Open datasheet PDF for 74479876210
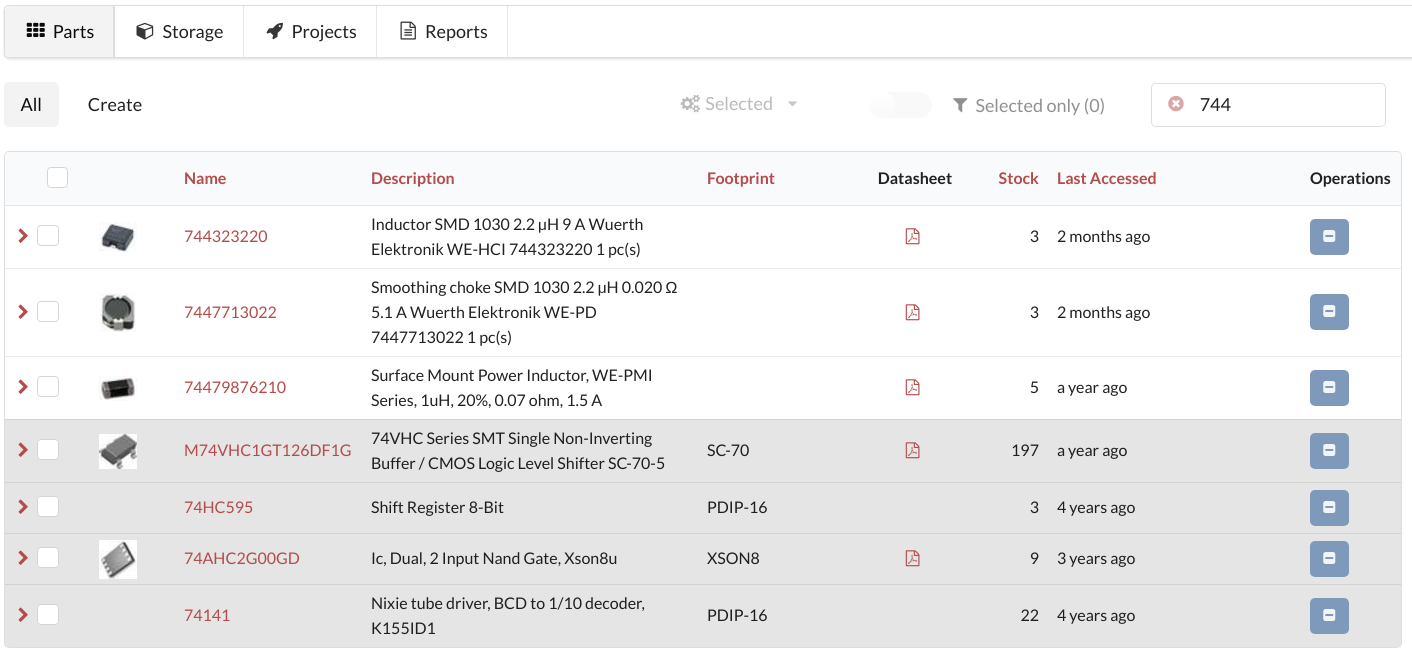This screenshot has height=660, width=1412. click(x=912, y=387)
